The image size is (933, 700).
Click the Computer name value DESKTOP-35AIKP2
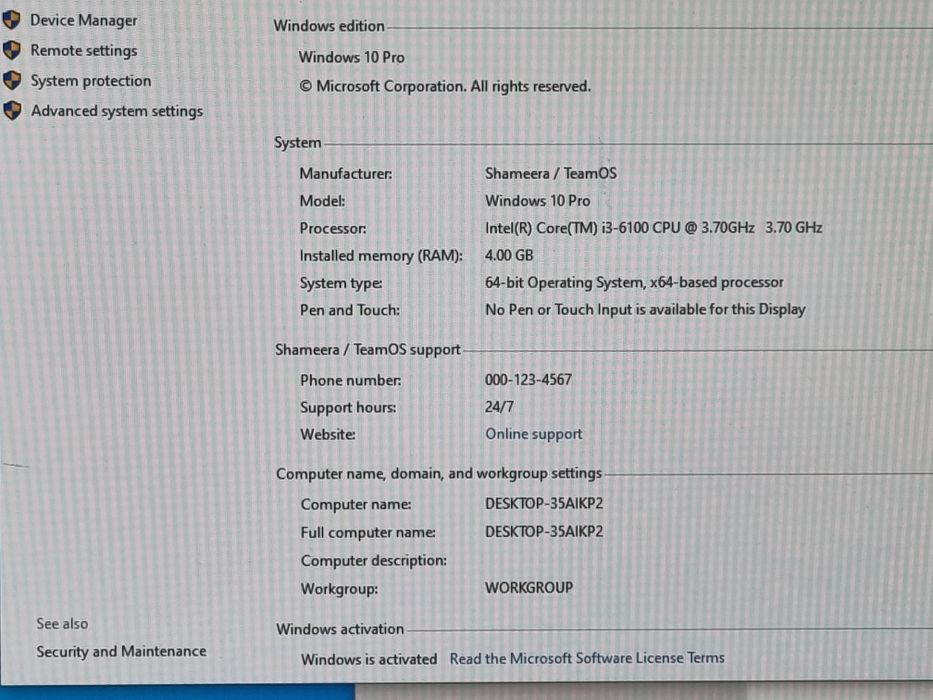point(544,504)
